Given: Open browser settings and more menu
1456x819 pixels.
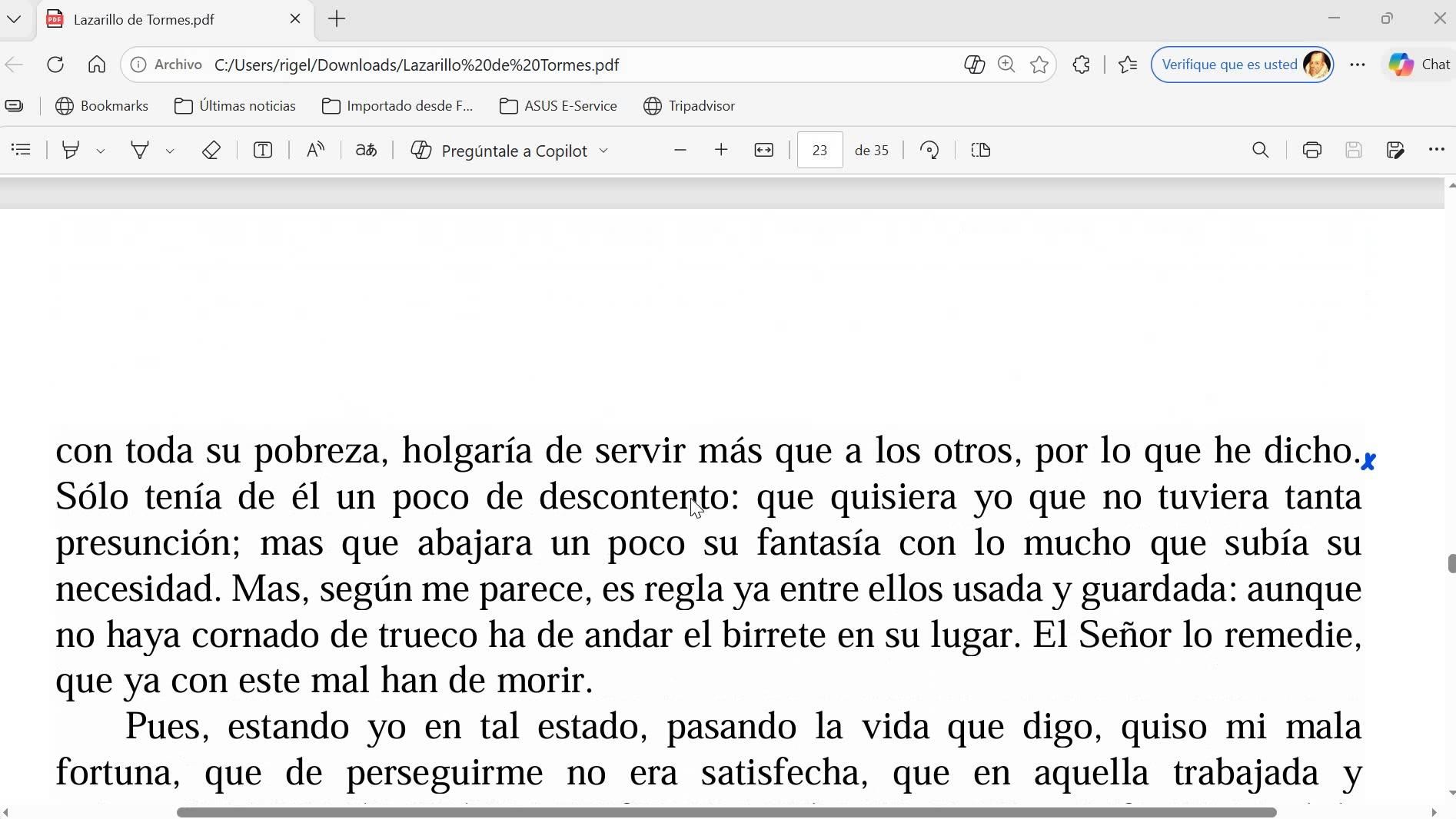Looking at the screenshot, I should [x=1358, y=65].
